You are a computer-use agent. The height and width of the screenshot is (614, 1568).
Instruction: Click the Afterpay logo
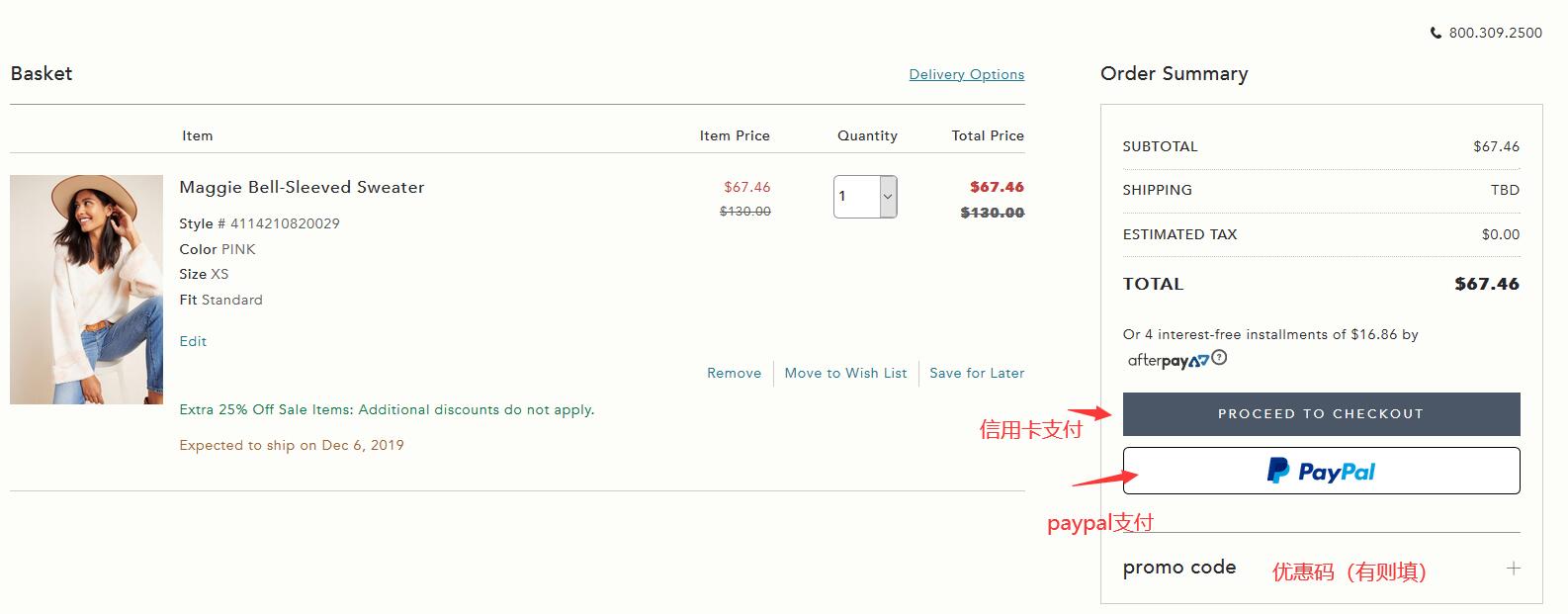coord(1168,361)
